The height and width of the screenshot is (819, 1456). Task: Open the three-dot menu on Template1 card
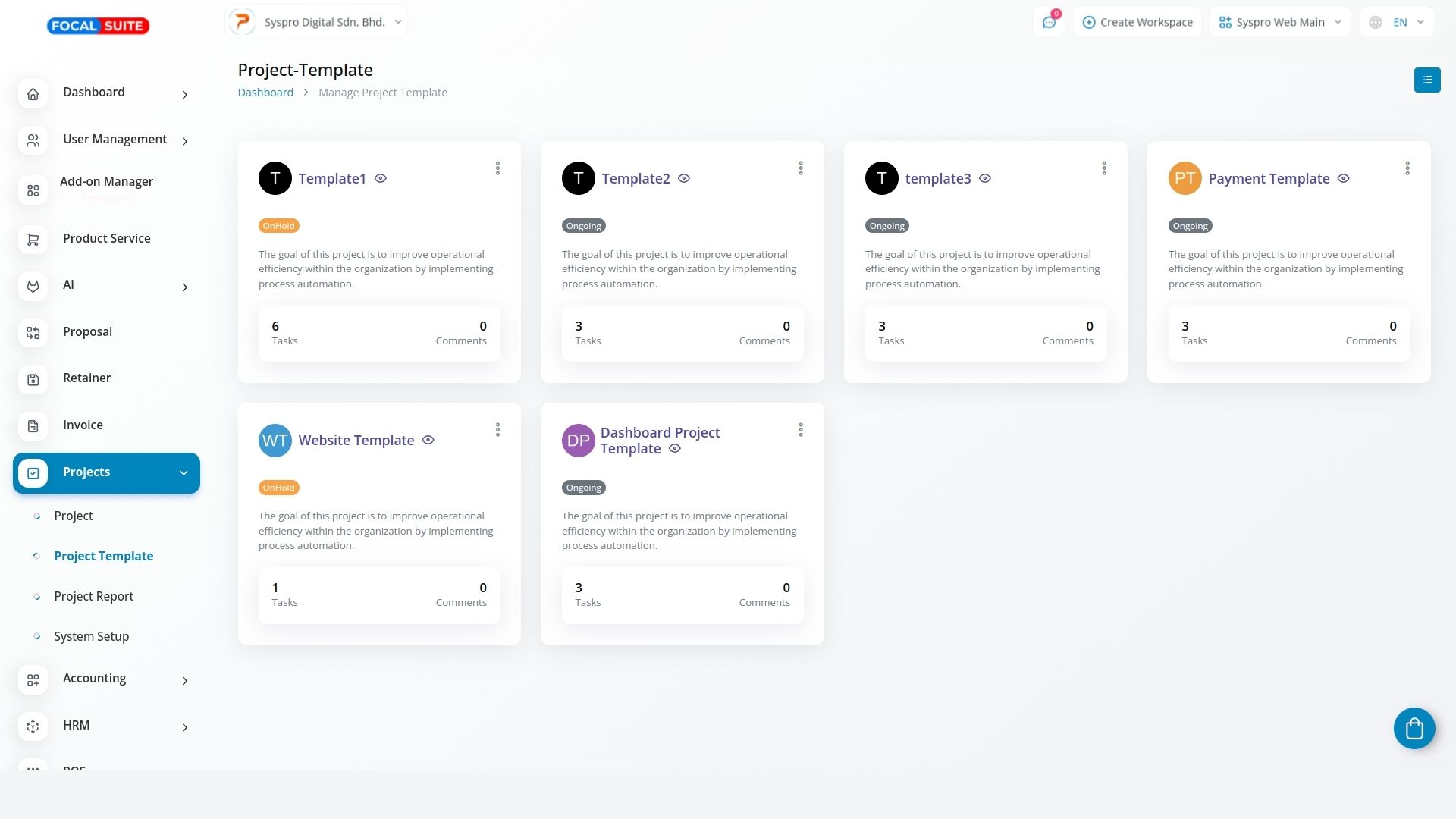pos(497,168)
